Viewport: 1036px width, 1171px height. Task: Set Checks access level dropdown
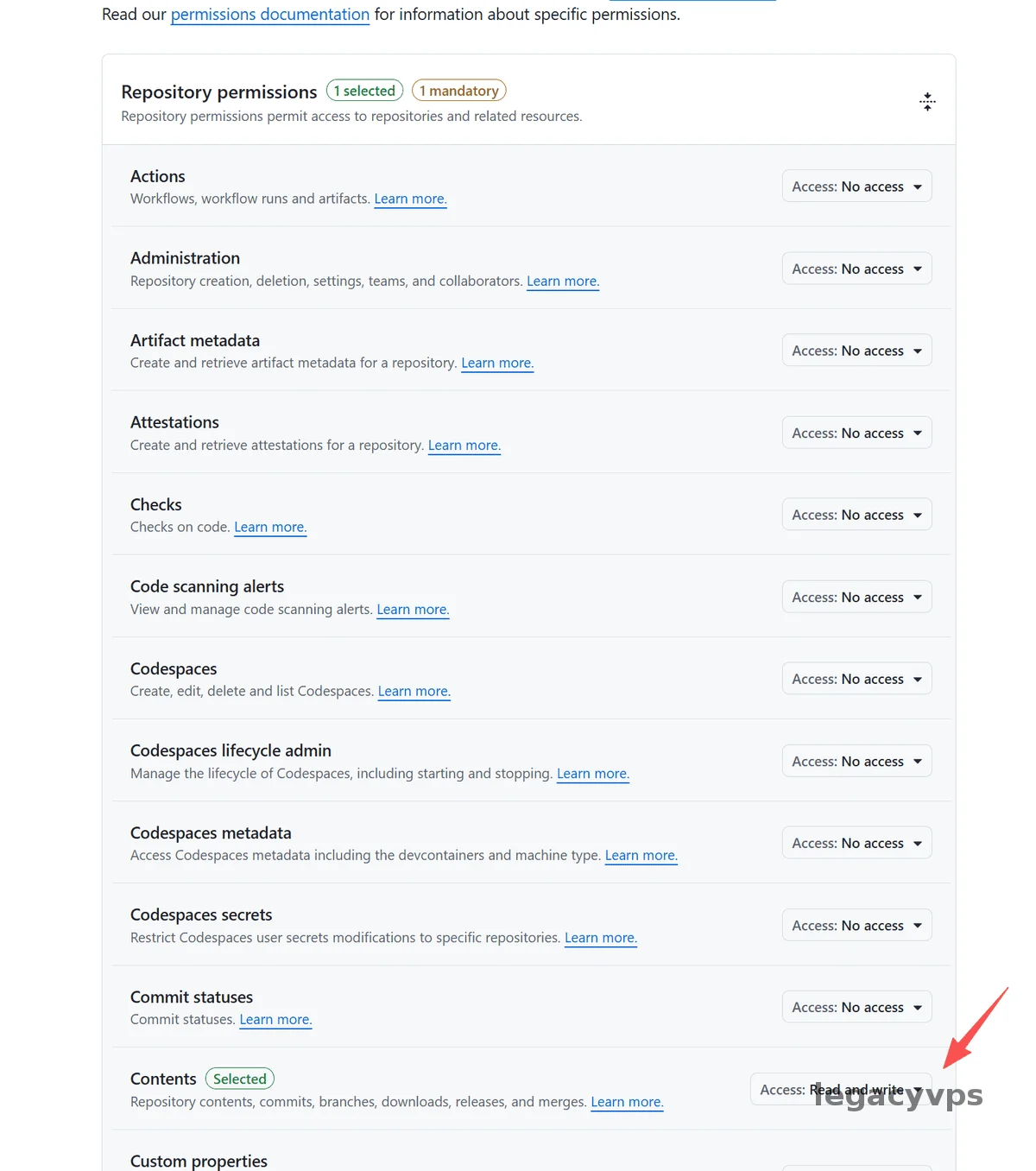point(856,515)
